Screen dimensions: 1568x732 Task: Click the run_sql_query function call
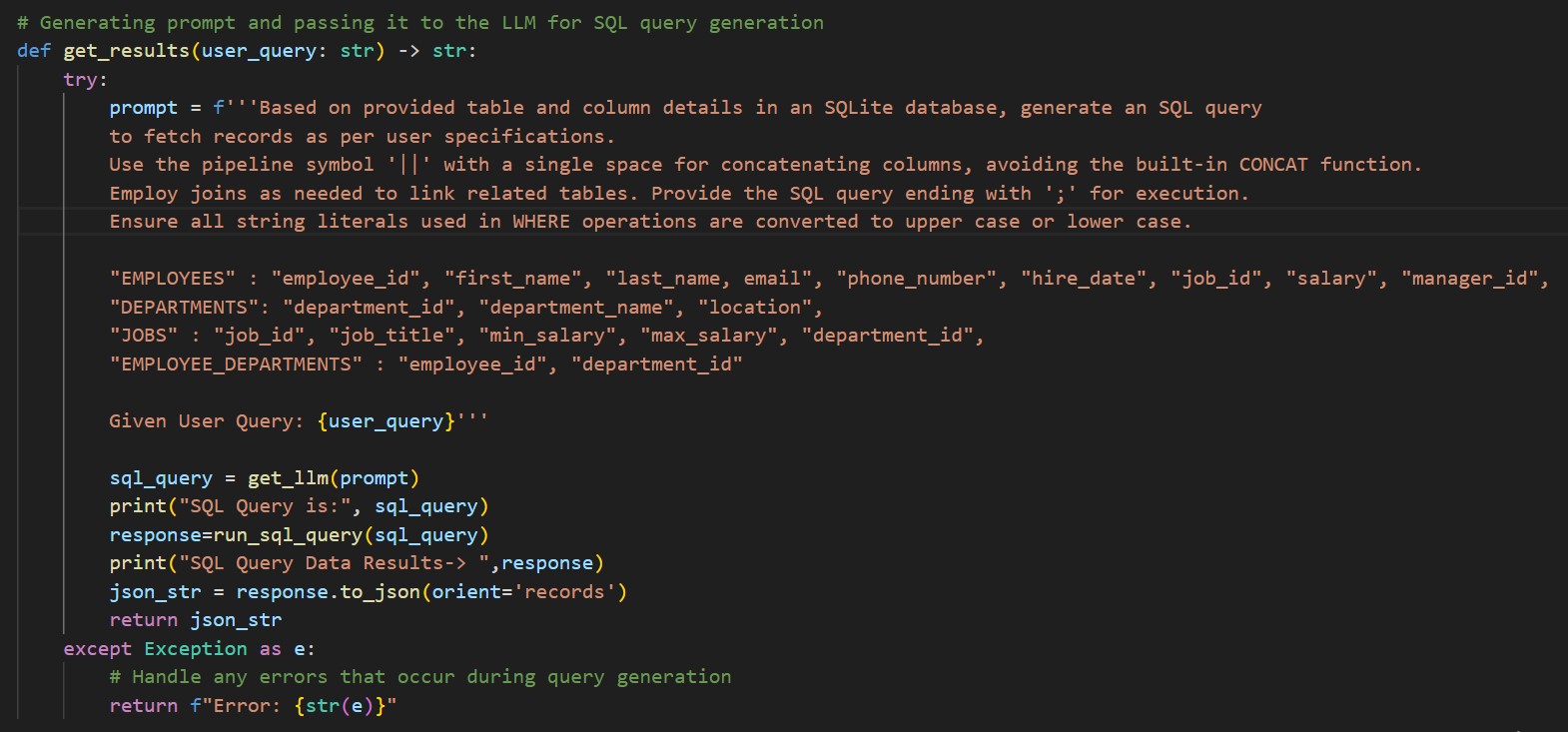click(x=288, y=535)
